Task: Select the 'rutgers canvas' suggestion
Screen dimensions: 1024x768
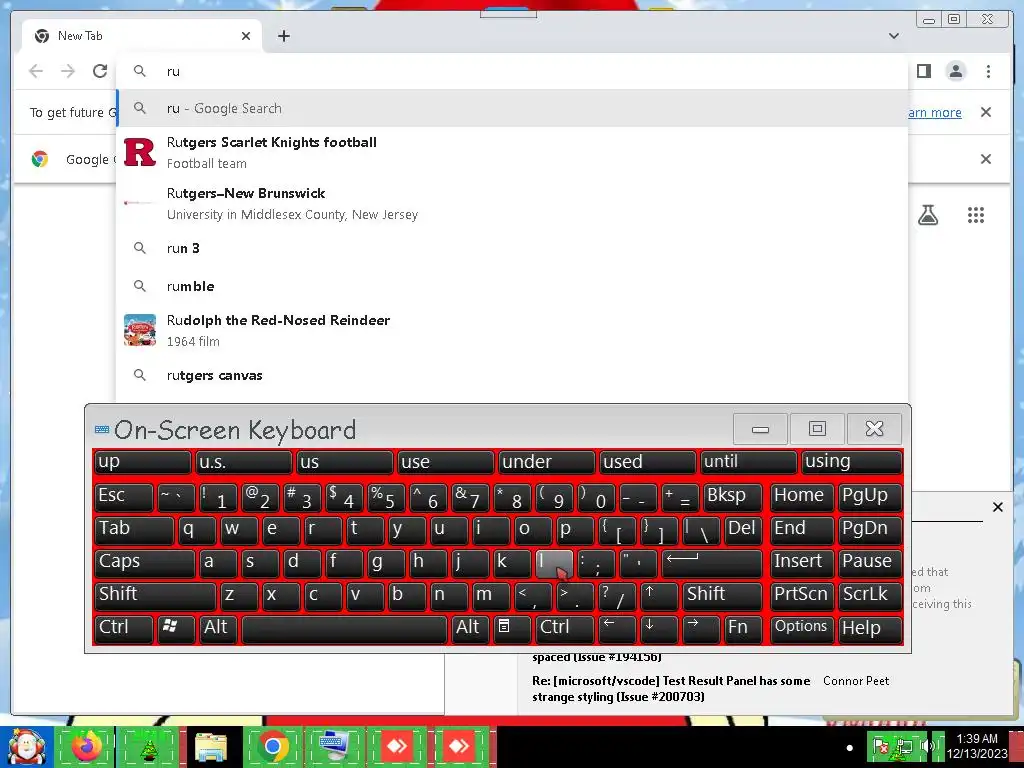Action: point(512,376)
